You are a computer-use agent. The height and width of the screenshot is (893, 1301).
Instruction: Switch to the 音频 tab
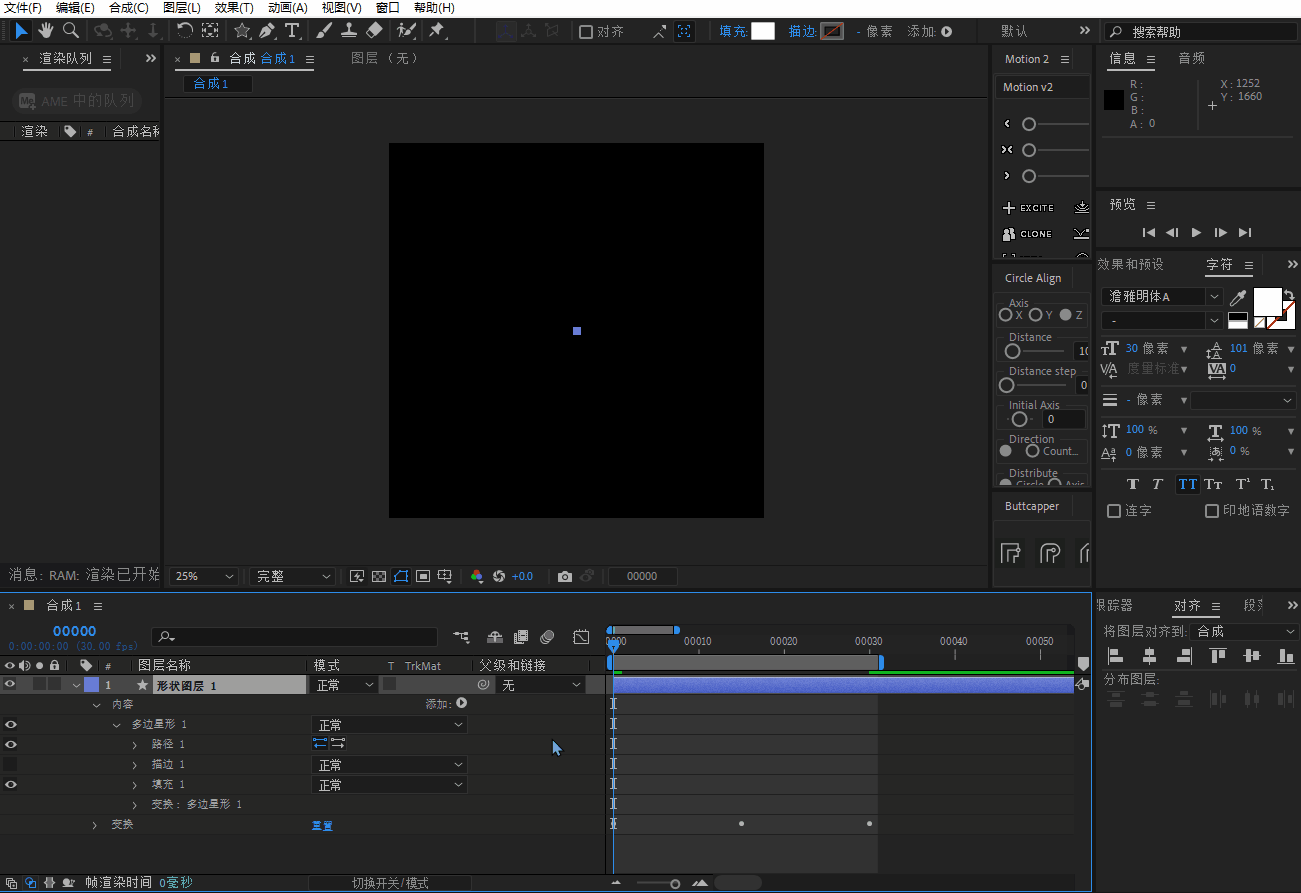pyautogui.click(x=1191, y=59)
